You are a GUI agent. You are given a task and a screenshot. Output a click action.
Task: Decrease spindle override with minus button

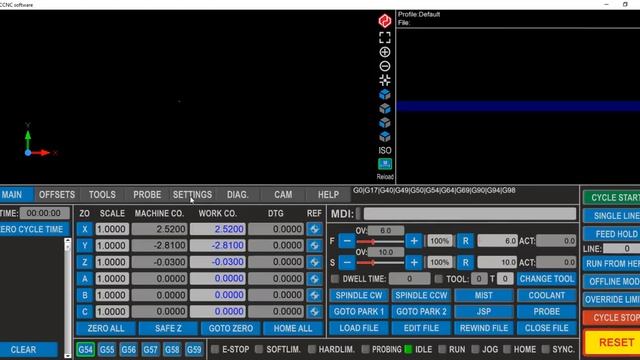tap(347, 262)
